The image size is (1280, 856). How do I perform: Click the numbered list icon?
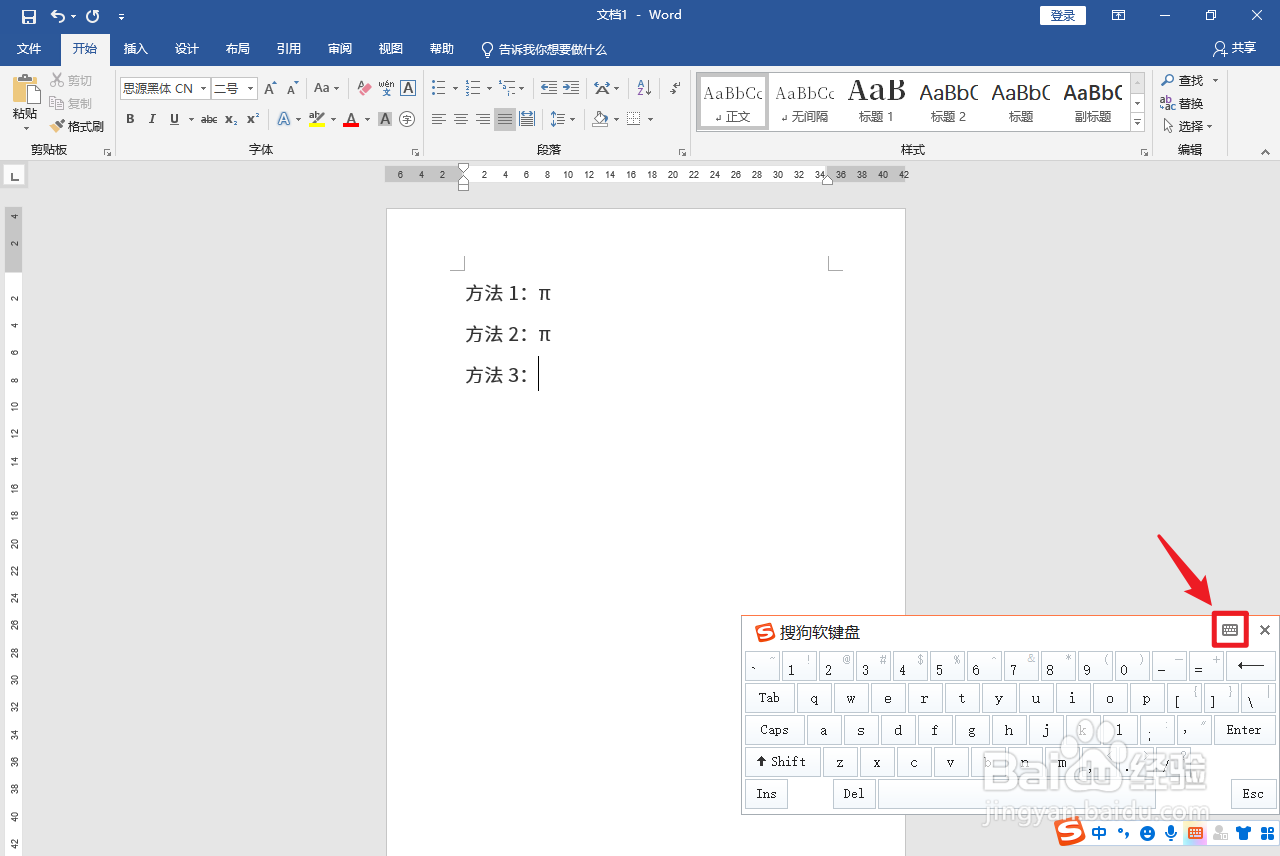click(474, 88)
